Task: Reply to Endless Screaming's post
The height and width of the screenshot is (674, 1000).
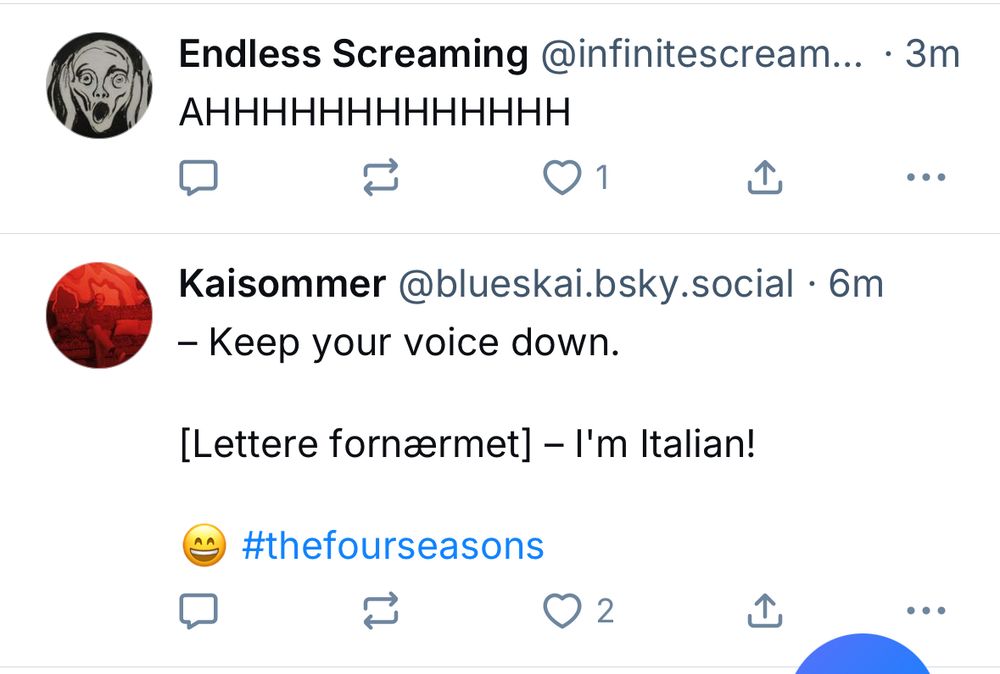Action: click(x=198, y=176)
